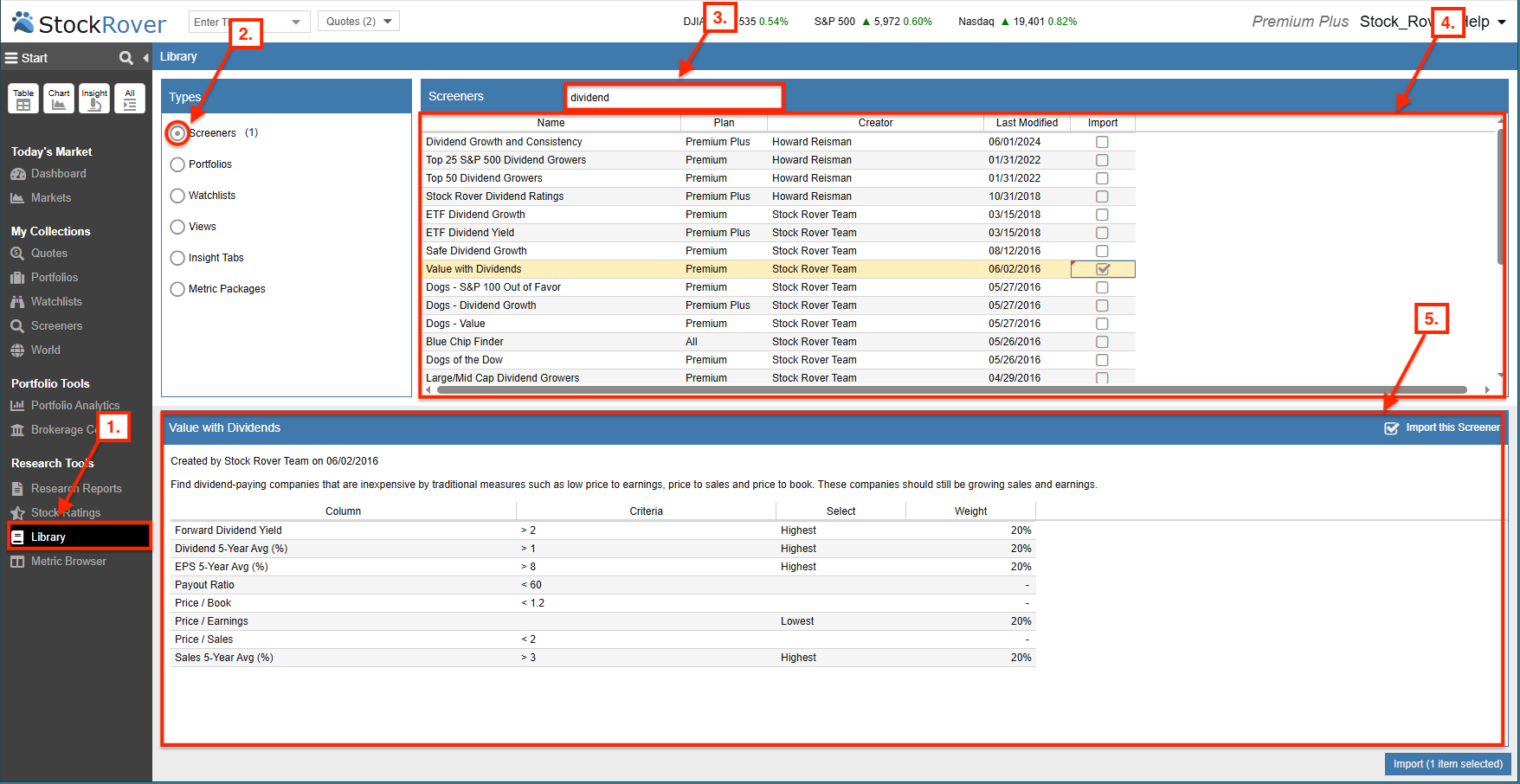Open the Insight view icon
This screenshot has height=784, width=1520.
(94, 99)
